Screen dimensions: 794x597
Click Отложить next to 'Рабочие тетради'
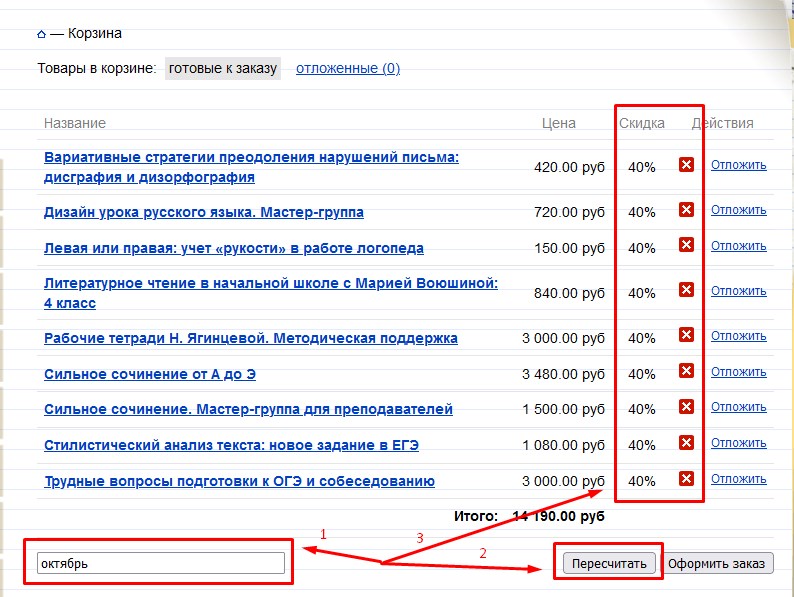coord(738,336)
